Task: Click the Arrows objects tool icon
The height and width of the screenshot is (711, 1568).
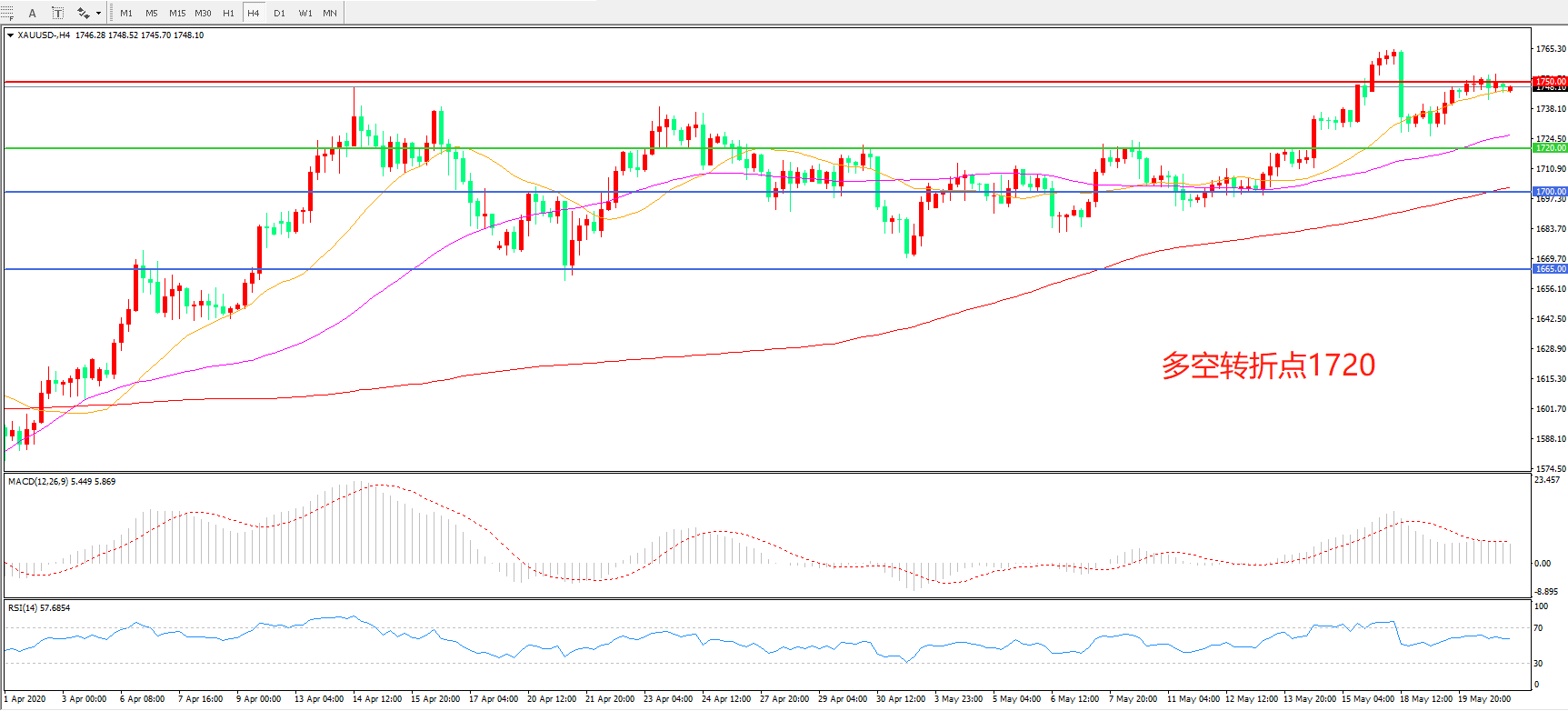Action: click(x=83, y=13)
